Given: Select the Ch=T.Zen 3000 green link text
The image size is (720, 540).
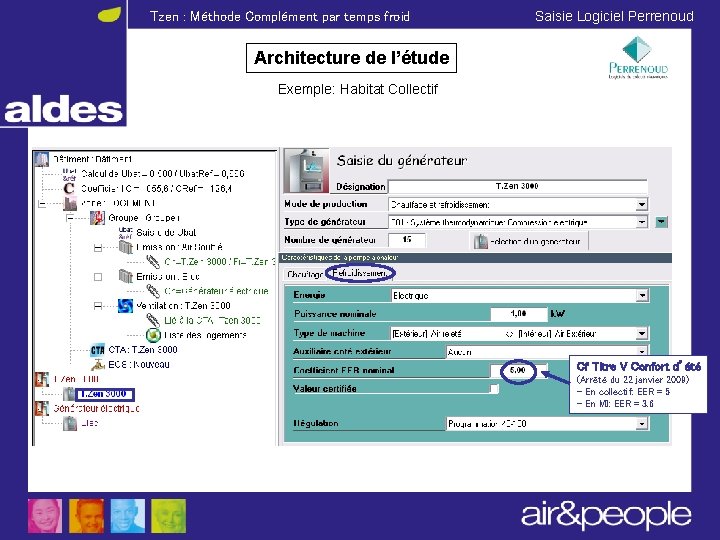Looking at the screenshot, I should click(x=219, y=262).
